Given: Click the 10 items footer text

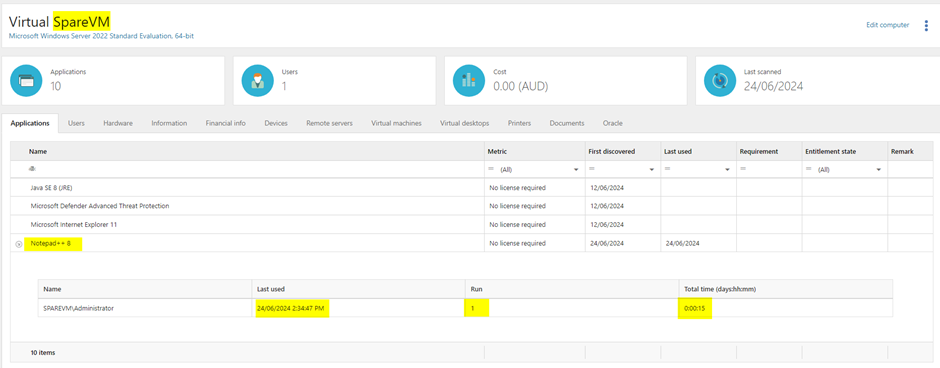Looking at the screenshot, I should pos(43,353).
